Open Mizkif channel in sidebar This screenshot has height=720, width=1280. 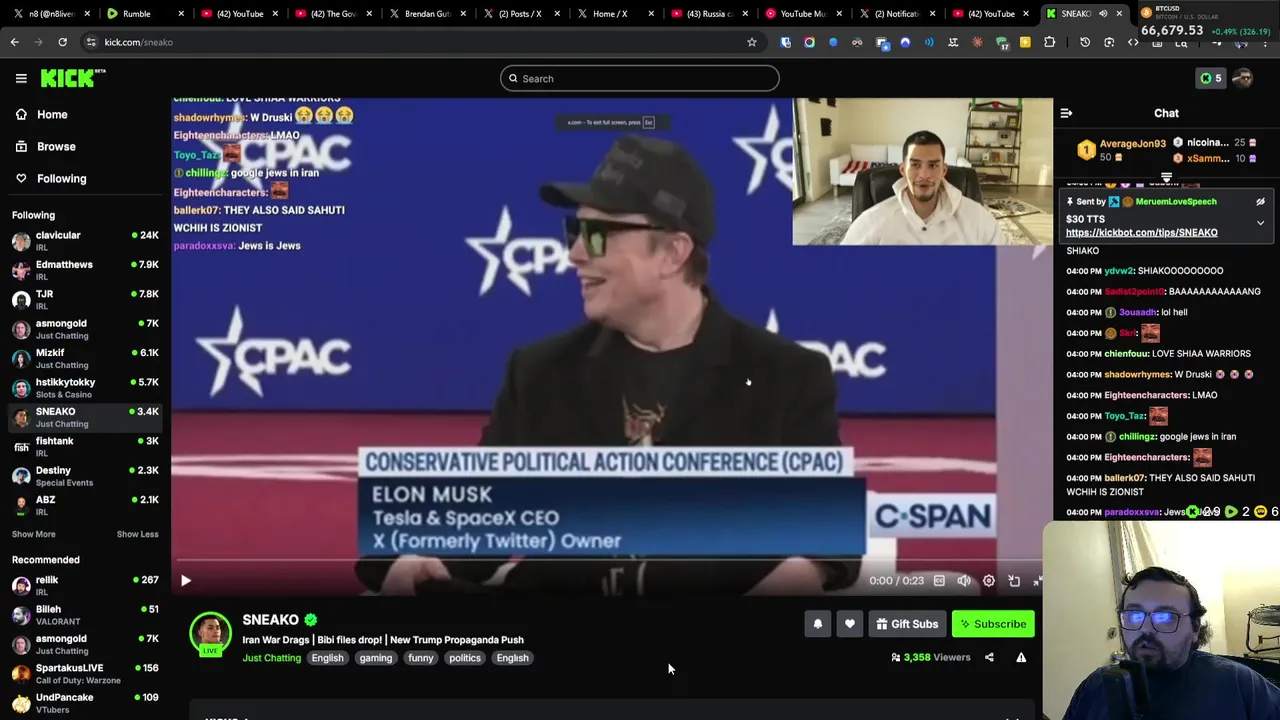85,358
